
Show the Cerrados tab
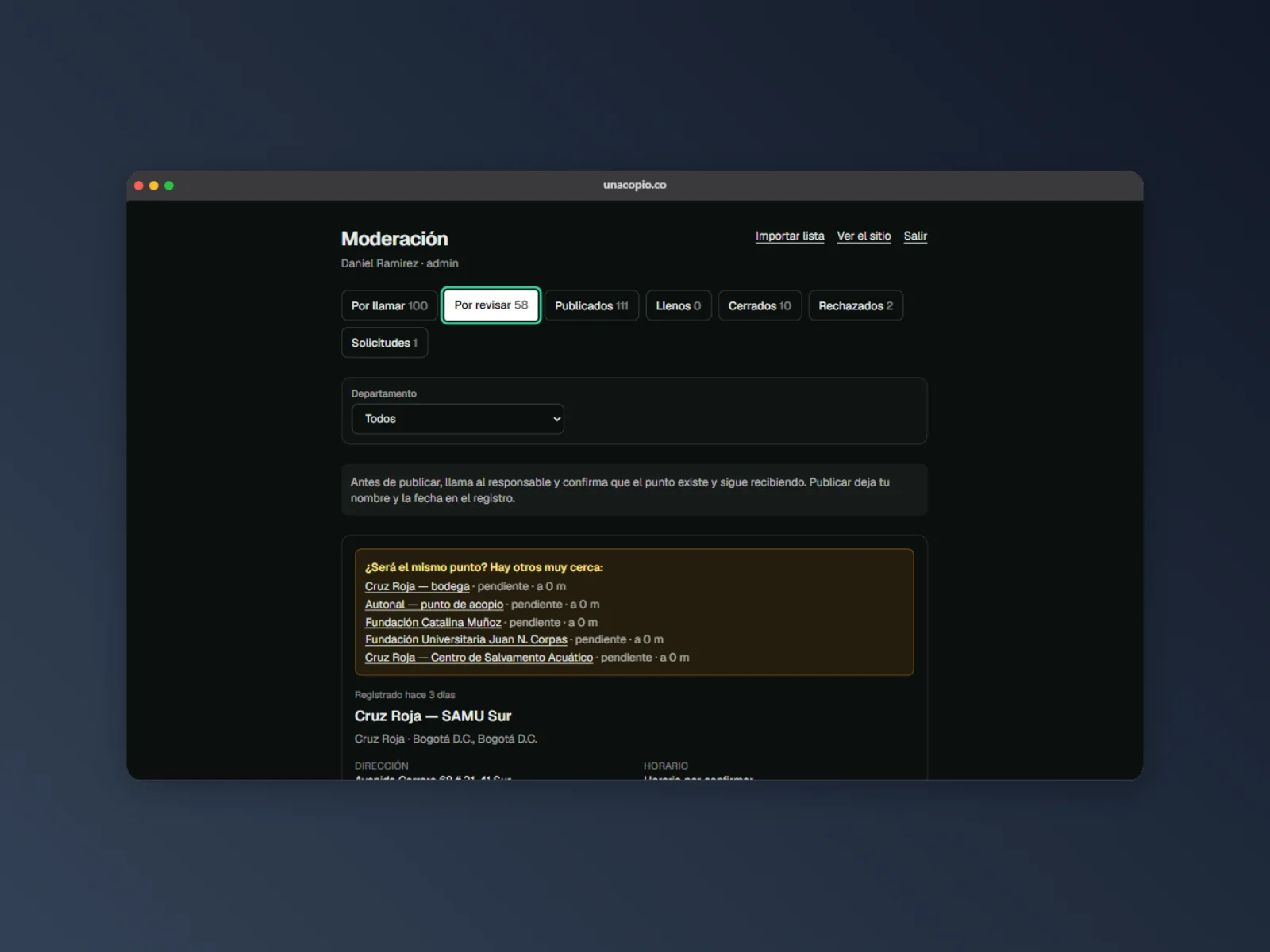pos(760,305)
